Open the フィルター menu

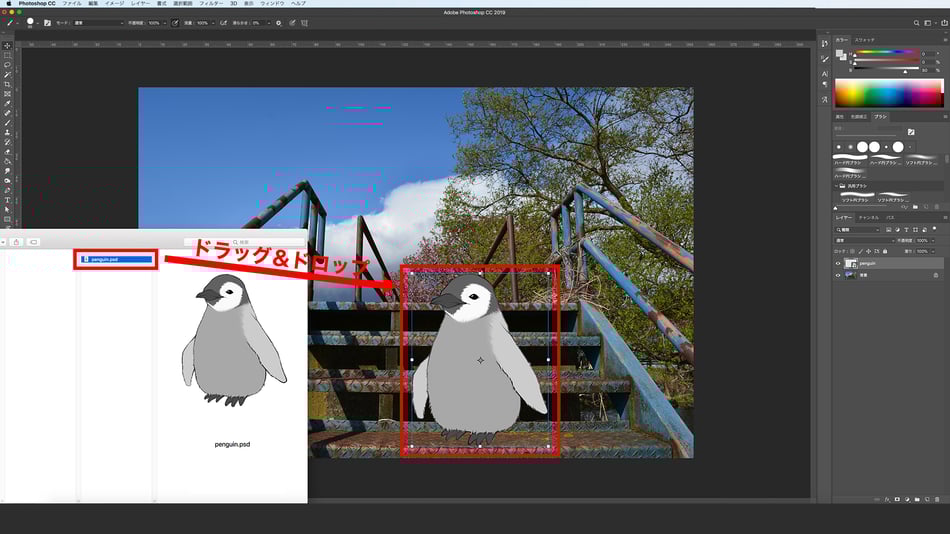pos(210,4)
